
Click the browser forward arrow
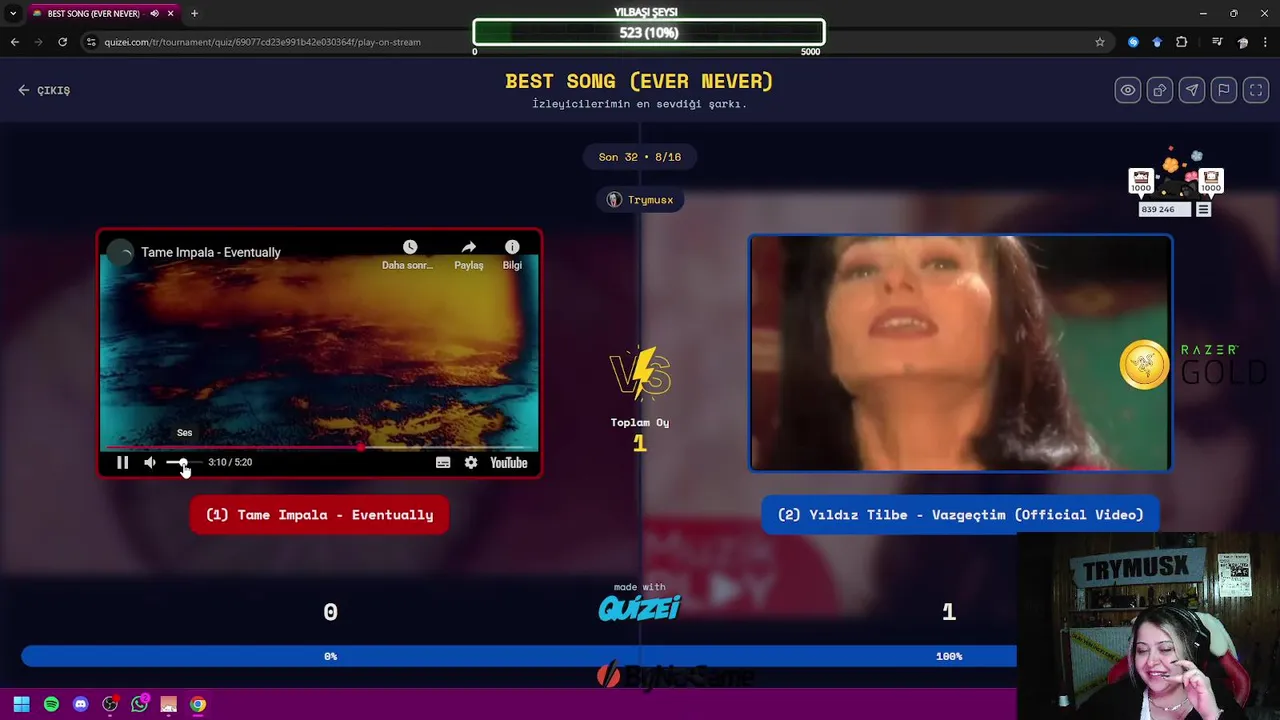(x=38, y=42)
